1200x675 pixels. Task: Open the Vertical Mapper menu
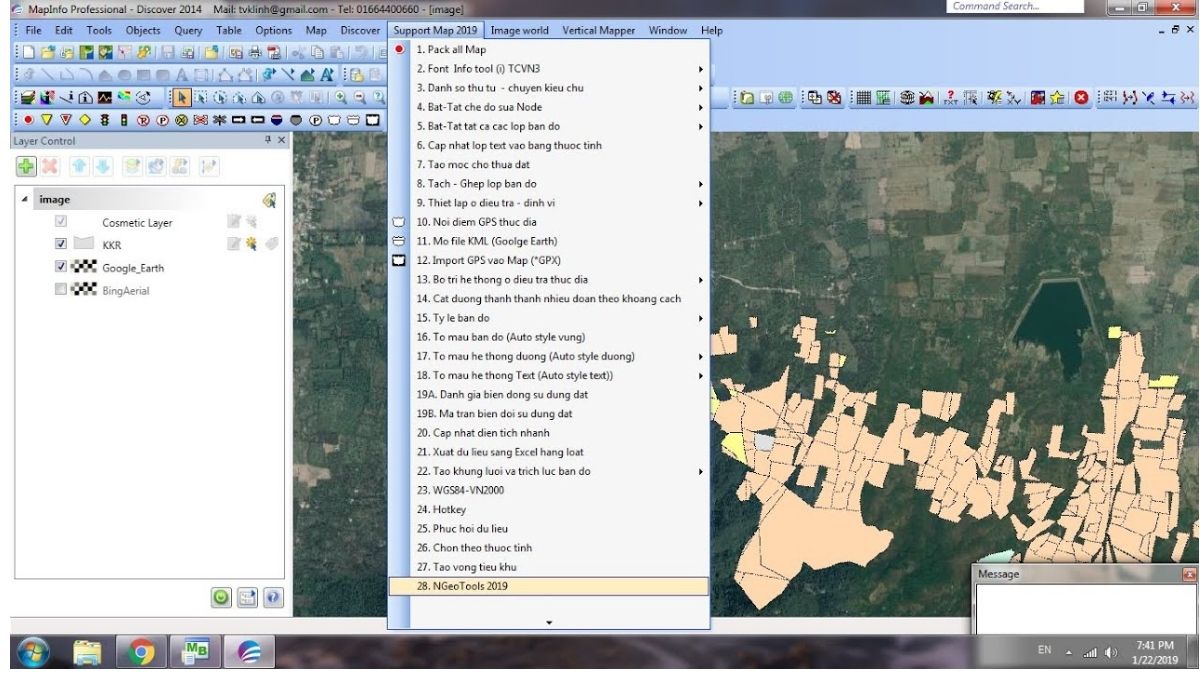pos(598,31)
